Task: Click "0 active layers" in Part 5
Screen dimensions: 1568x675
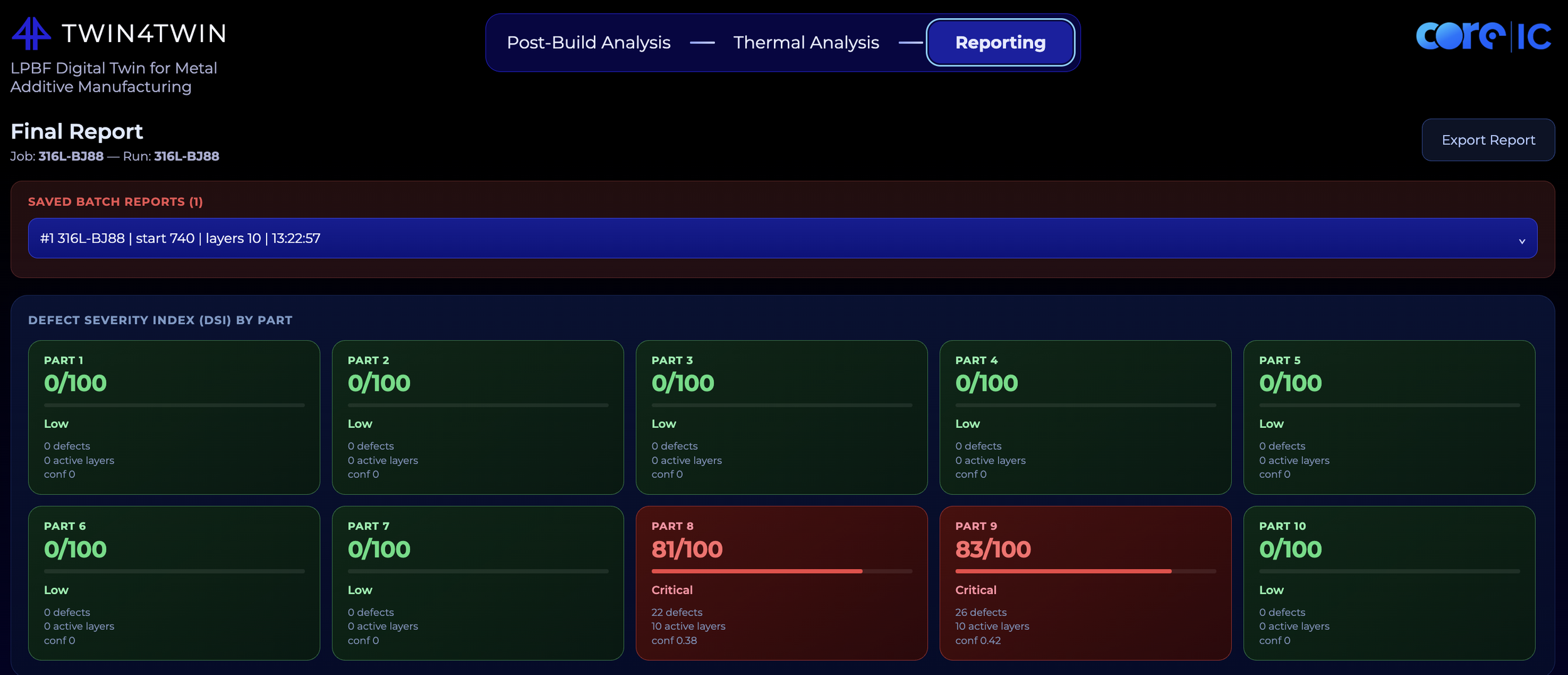Action: (1294, 460)
